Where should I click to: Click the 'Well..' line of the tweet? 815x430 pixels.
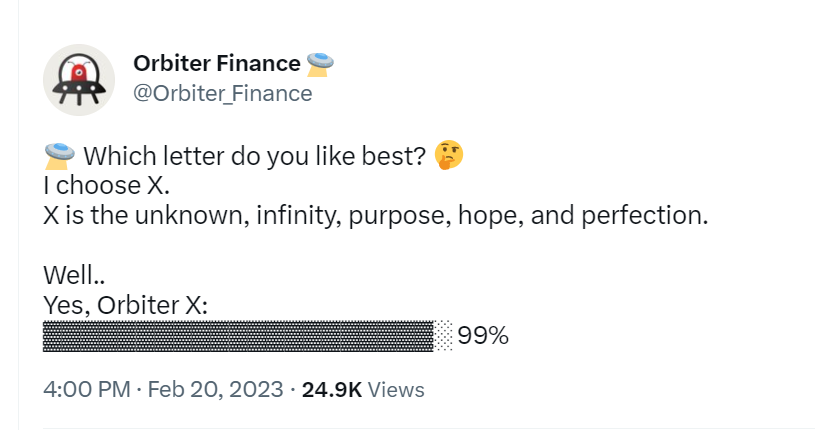(74, 276)
